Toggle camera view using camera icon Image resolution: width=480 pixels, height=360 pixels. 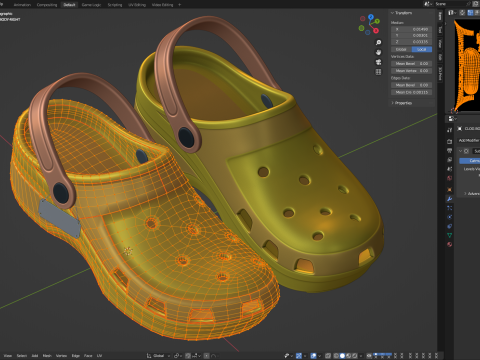pyautogui.click(x=378, y=62)
